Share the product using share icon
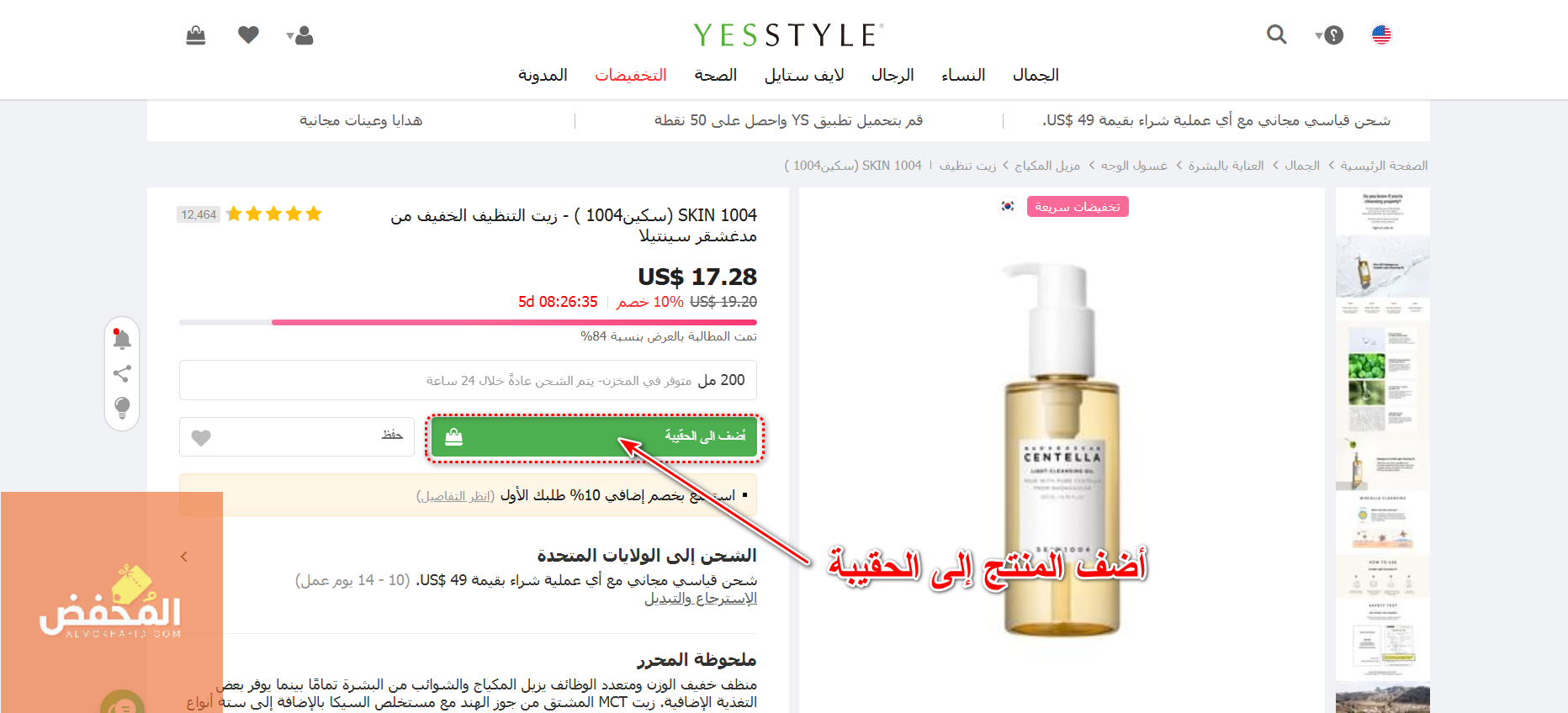Viewport: 1568px width, 713px height. tap(122, 373)
